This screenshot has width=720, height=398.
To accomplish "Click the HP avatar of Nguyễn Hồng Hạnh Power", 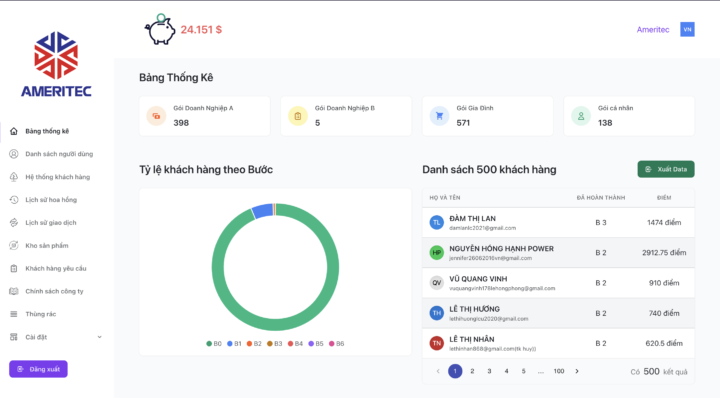I will pos(436,252).
